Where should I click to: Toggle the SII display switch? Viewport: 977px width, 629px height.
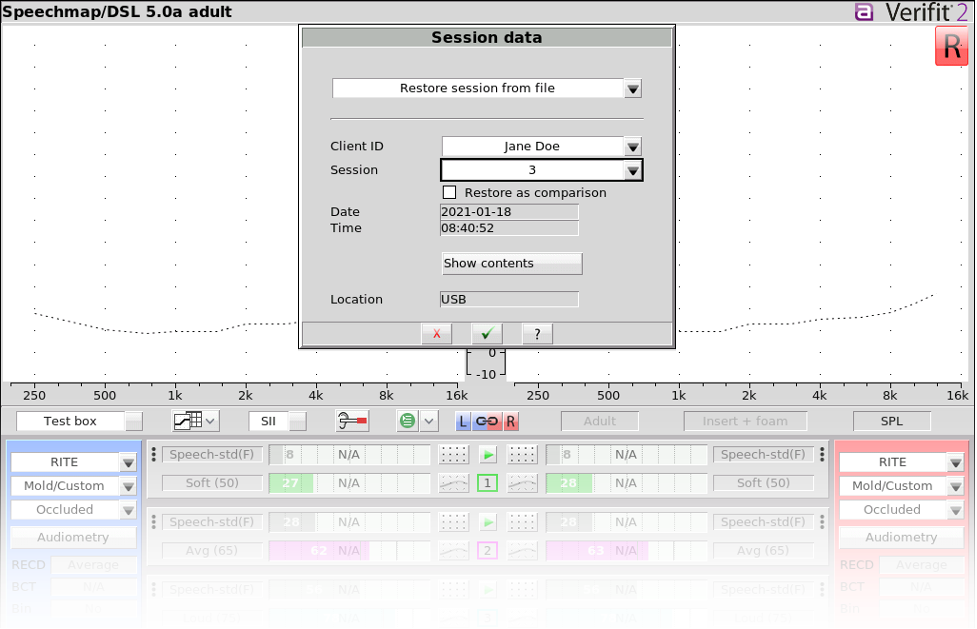coord(298,421)
